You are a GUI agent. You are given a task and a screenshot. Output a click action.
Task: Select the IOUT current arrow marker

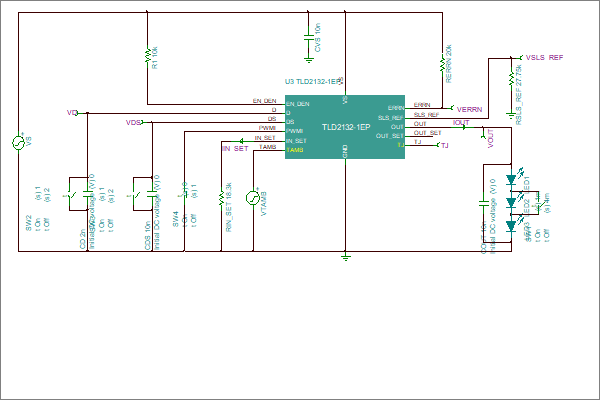click(x=464, y=127)
